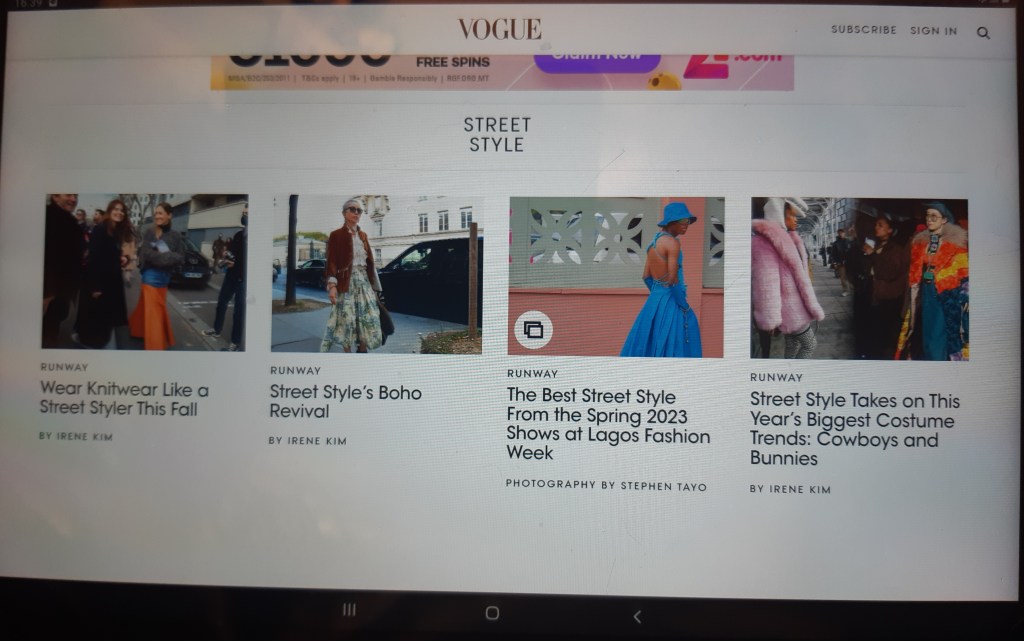Open Cowboys and Bunnies costume trends headline
Screen dimensions: 1024x641
(x=854, y=429)
